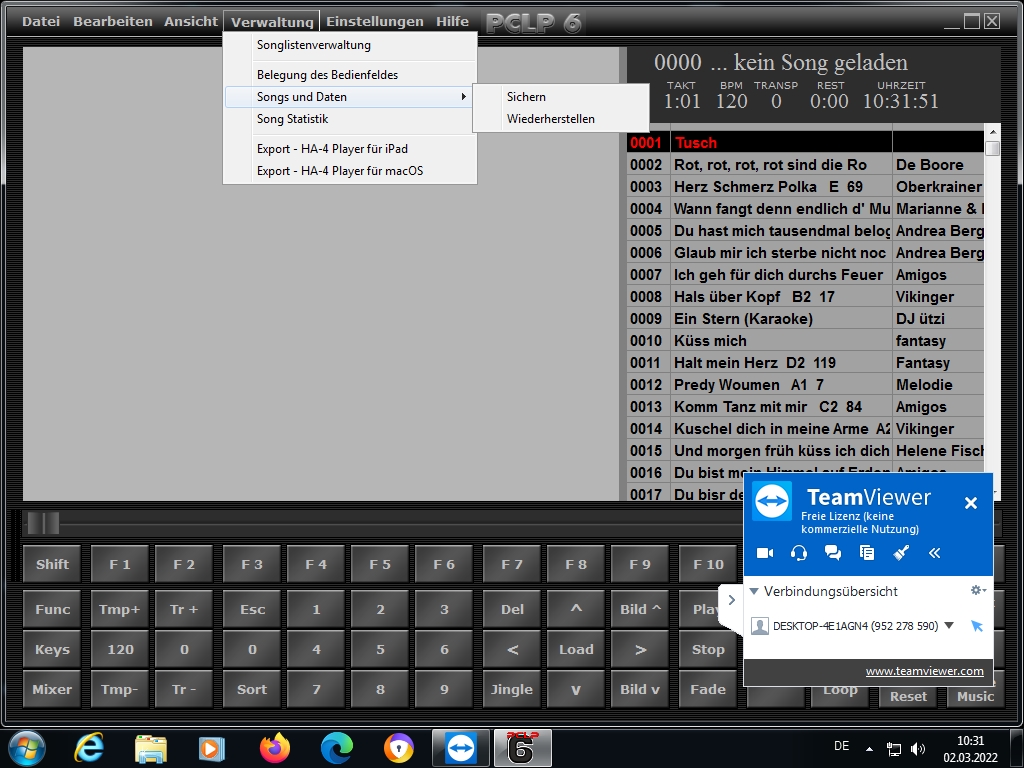The image size is (1024, 768).
Task: Start video in TeamViewer panel
Action: (765, 553)
